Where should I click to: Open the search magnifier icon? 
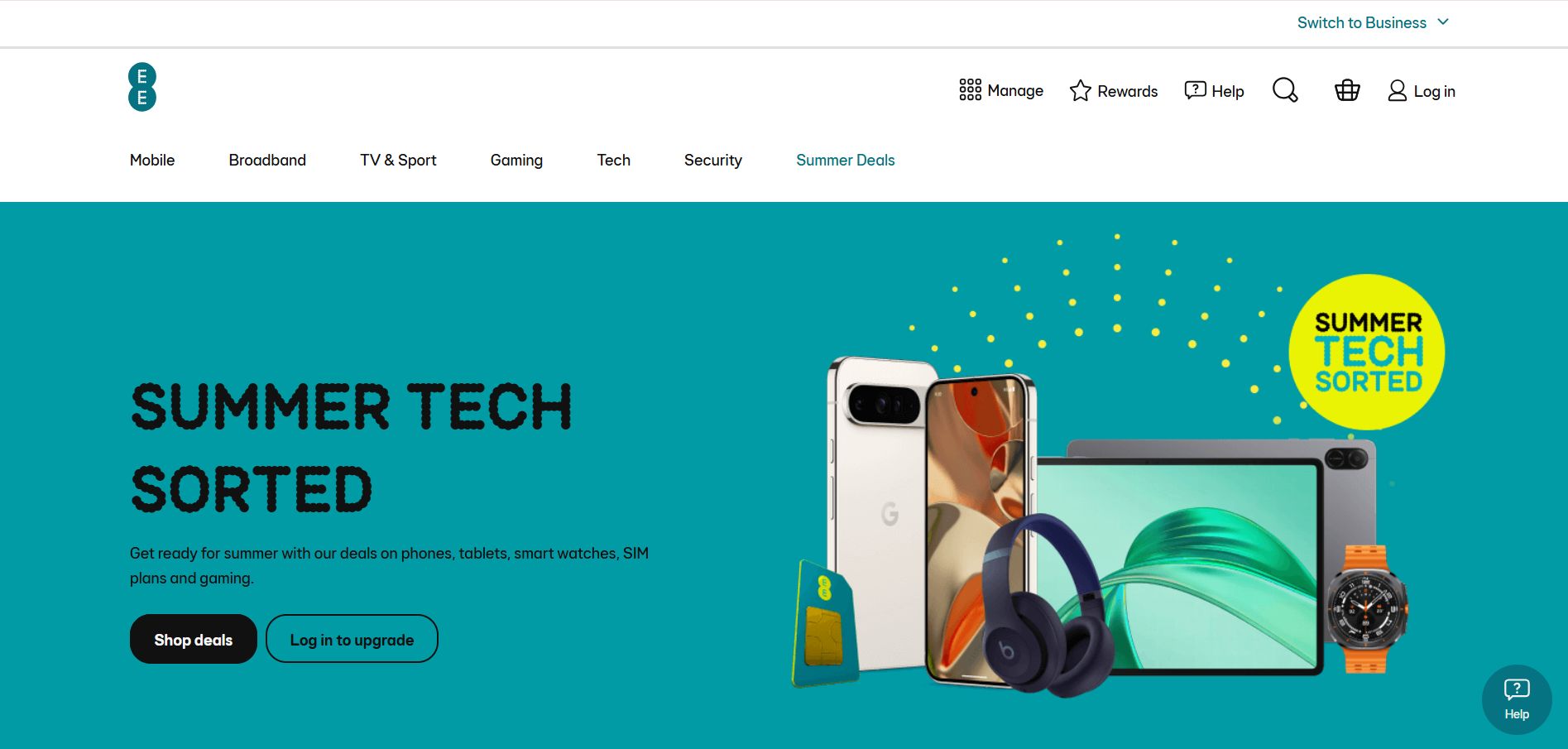click(x=1285, y=90)
